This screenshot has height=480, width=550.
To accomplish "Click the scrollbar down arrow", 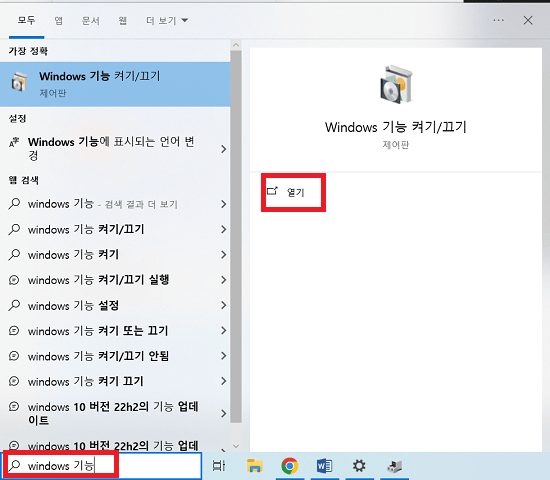I will pos(236,446).
